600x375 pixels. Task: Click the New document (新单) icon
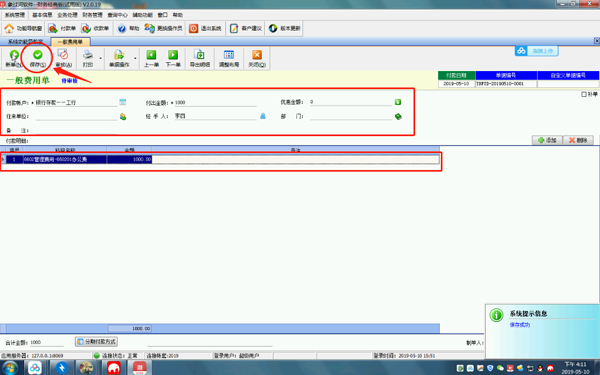14,55
